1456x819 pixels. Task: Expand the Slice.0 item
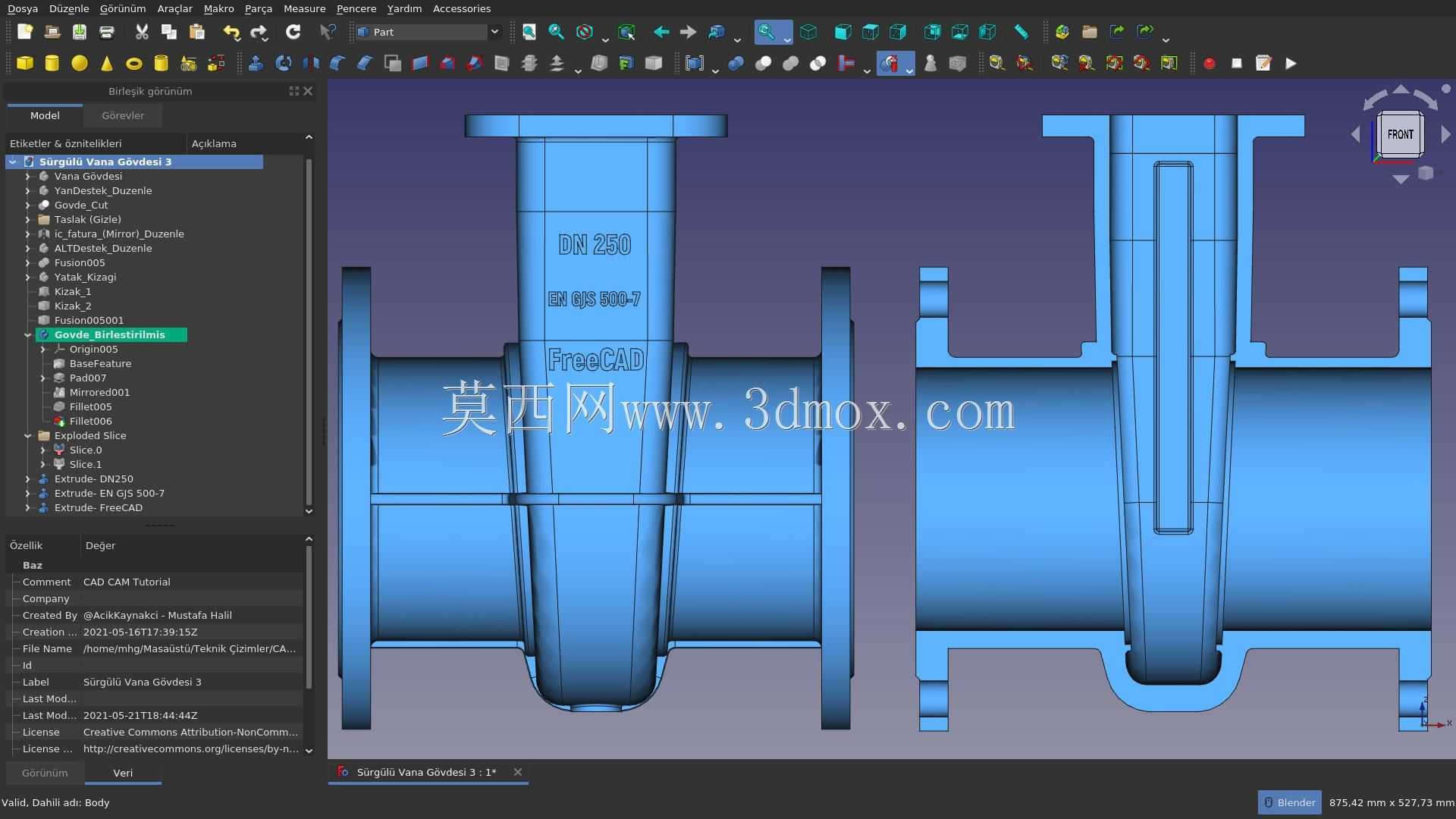[43, 450]
